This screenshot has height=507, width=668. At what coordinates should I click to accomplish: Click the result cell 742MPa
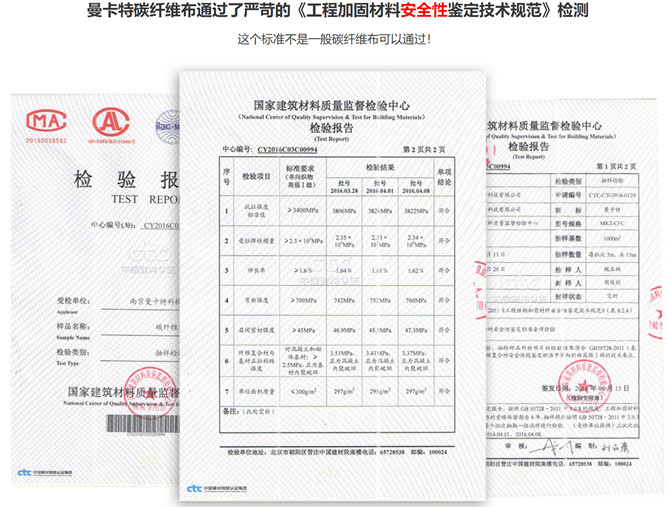pyautogui.click(x=344, y=300)
